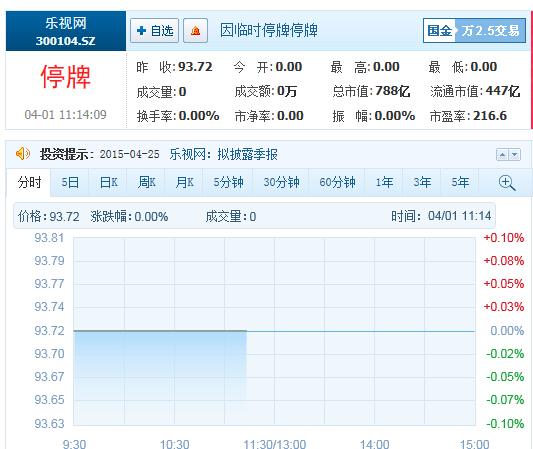Click the 振幅 0.00% field
The width and height of the screenshot is (533, 449).
374,116
